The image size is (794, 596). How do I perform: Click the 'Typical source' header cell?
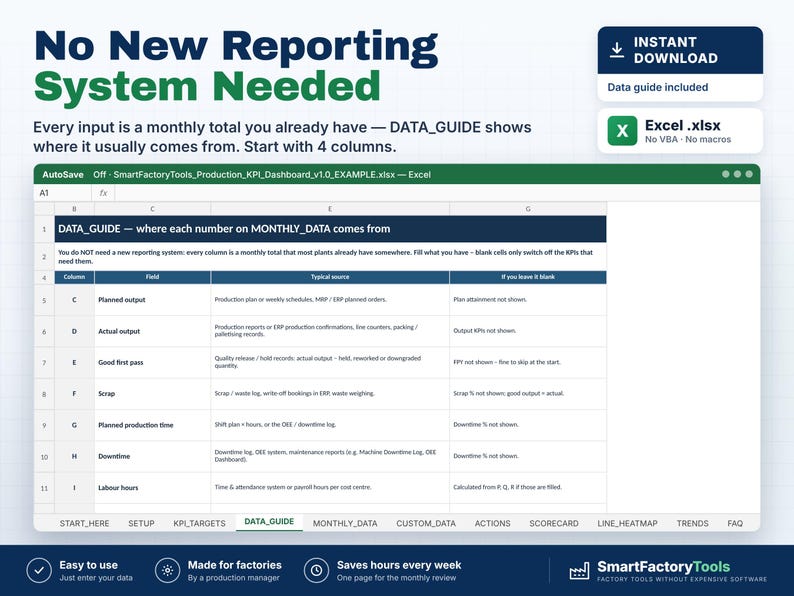330,277
